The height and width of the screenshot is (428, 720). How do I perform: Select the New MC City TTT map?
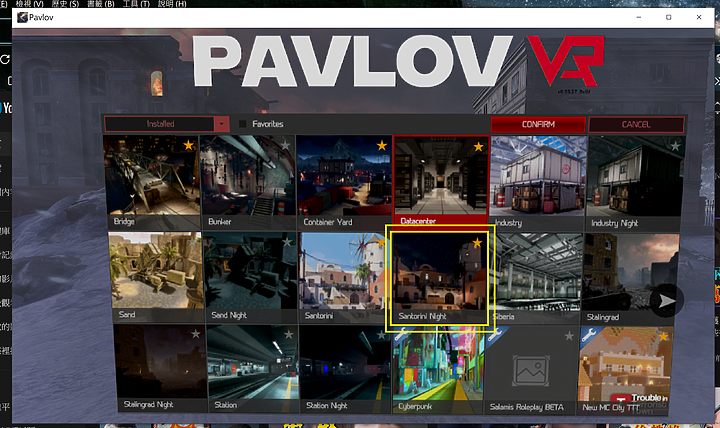click(626, 370)
